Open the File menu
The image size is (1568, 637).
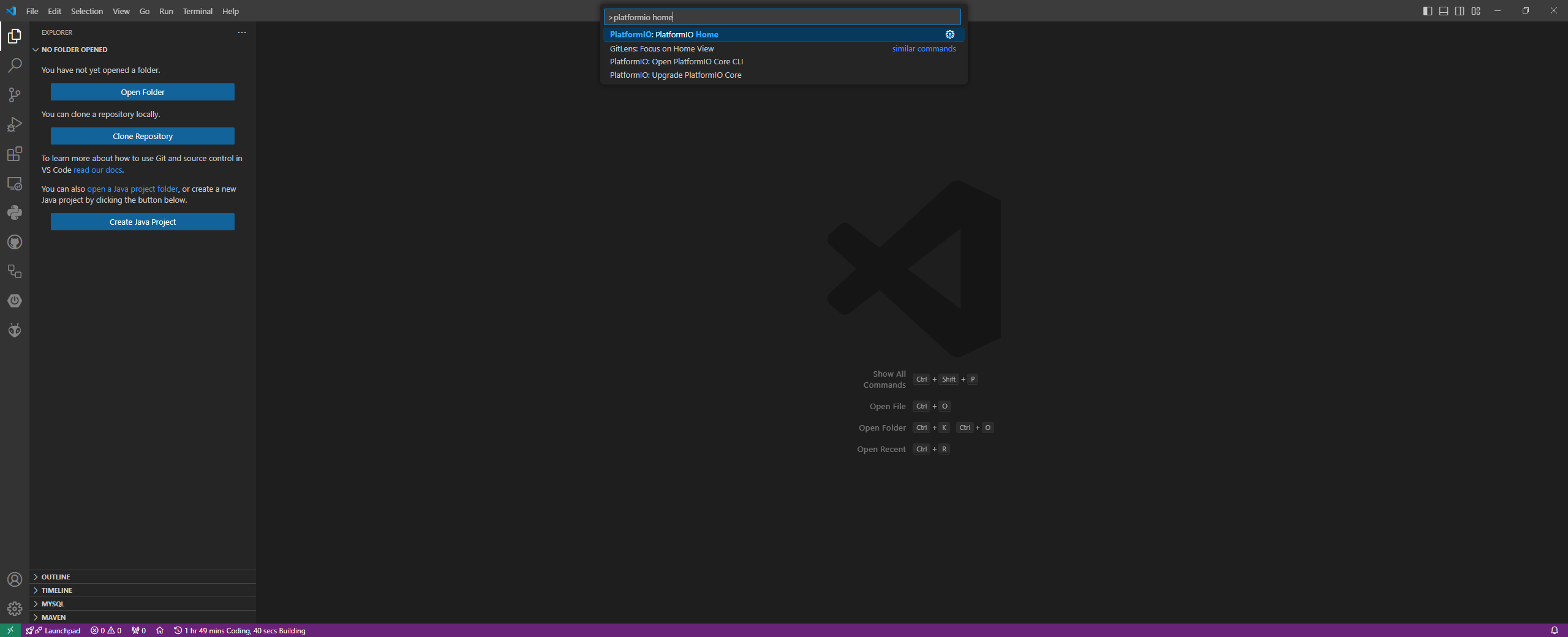click(x=32, y=11)
